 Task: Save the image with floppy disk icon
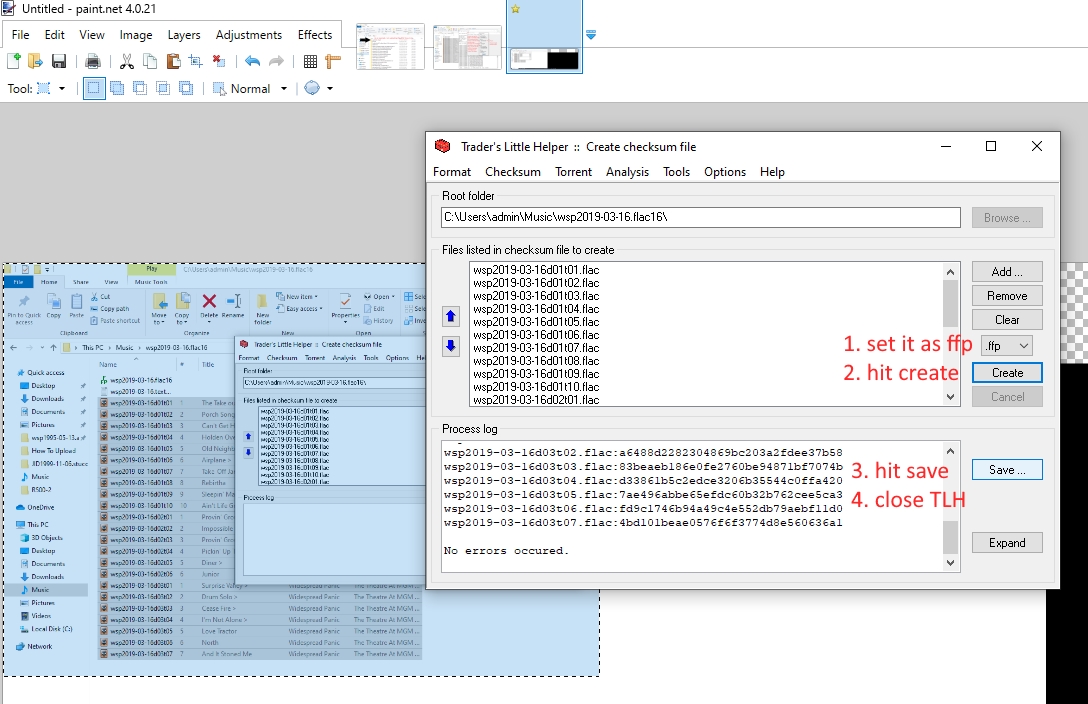pyautogui.click(x=59, y=62)
